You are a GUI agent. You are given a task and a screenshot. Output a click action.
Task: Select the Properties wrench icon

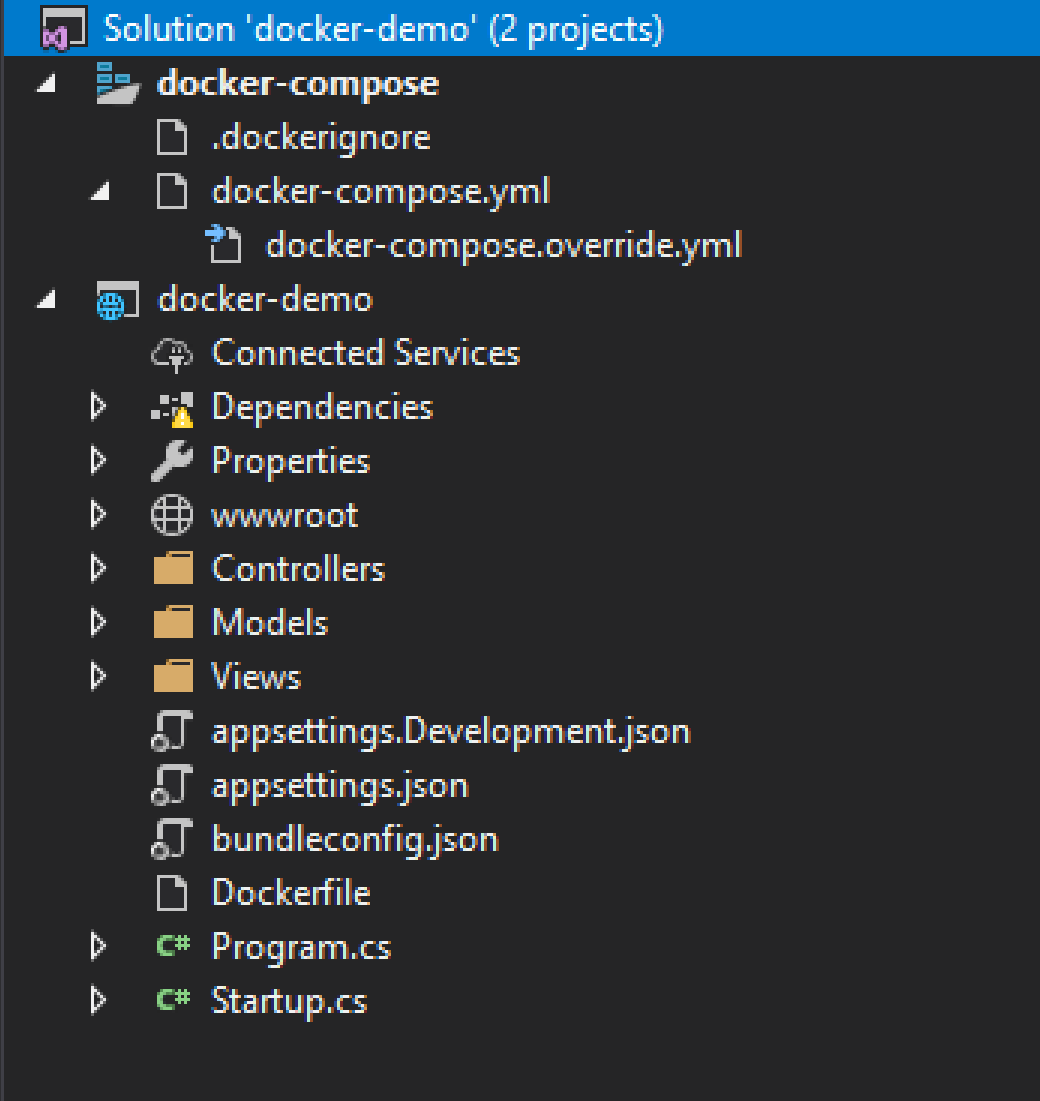[172, 460]
